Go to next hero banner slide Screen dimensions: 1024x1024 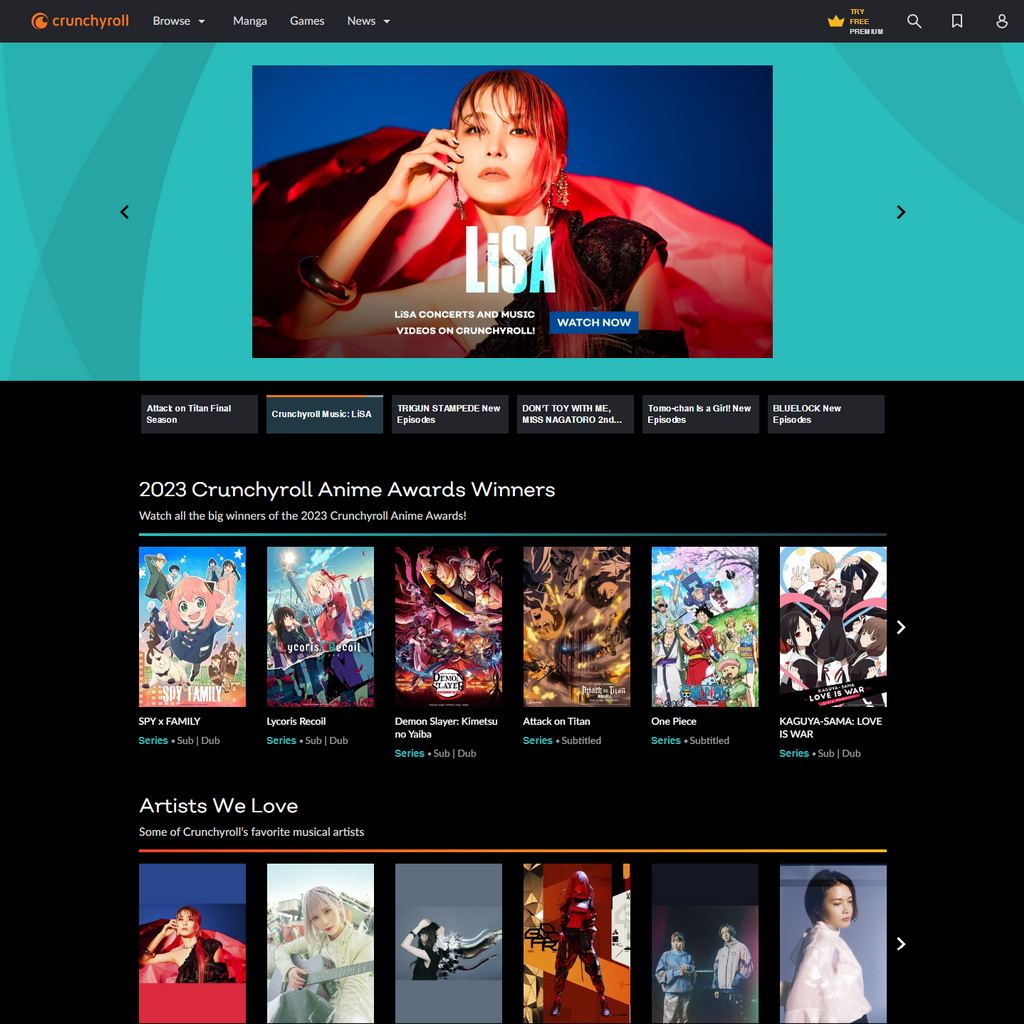point(901,212)
